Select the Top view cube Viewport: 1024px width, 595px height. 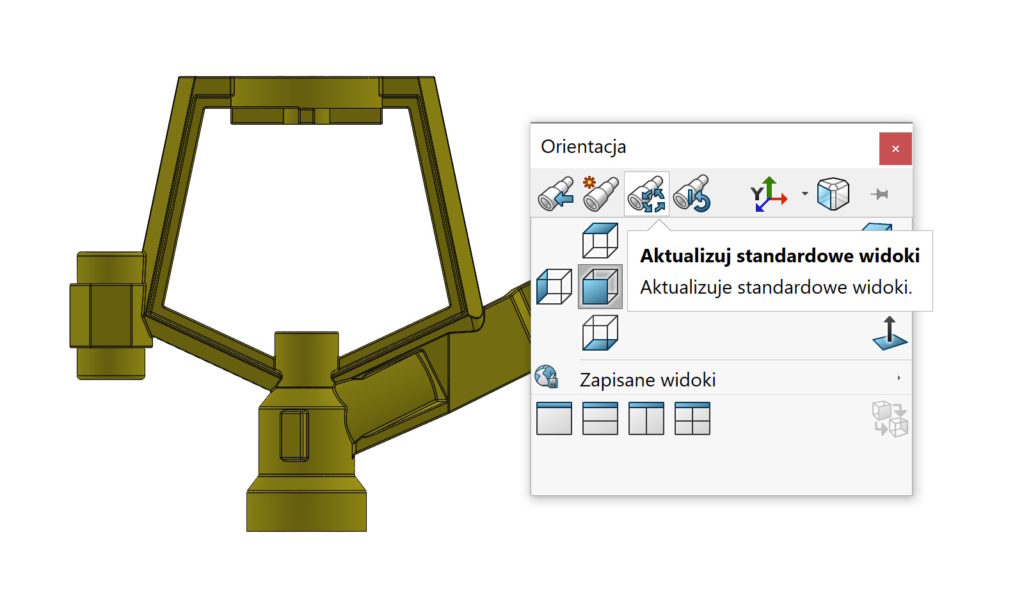(600, 241)
